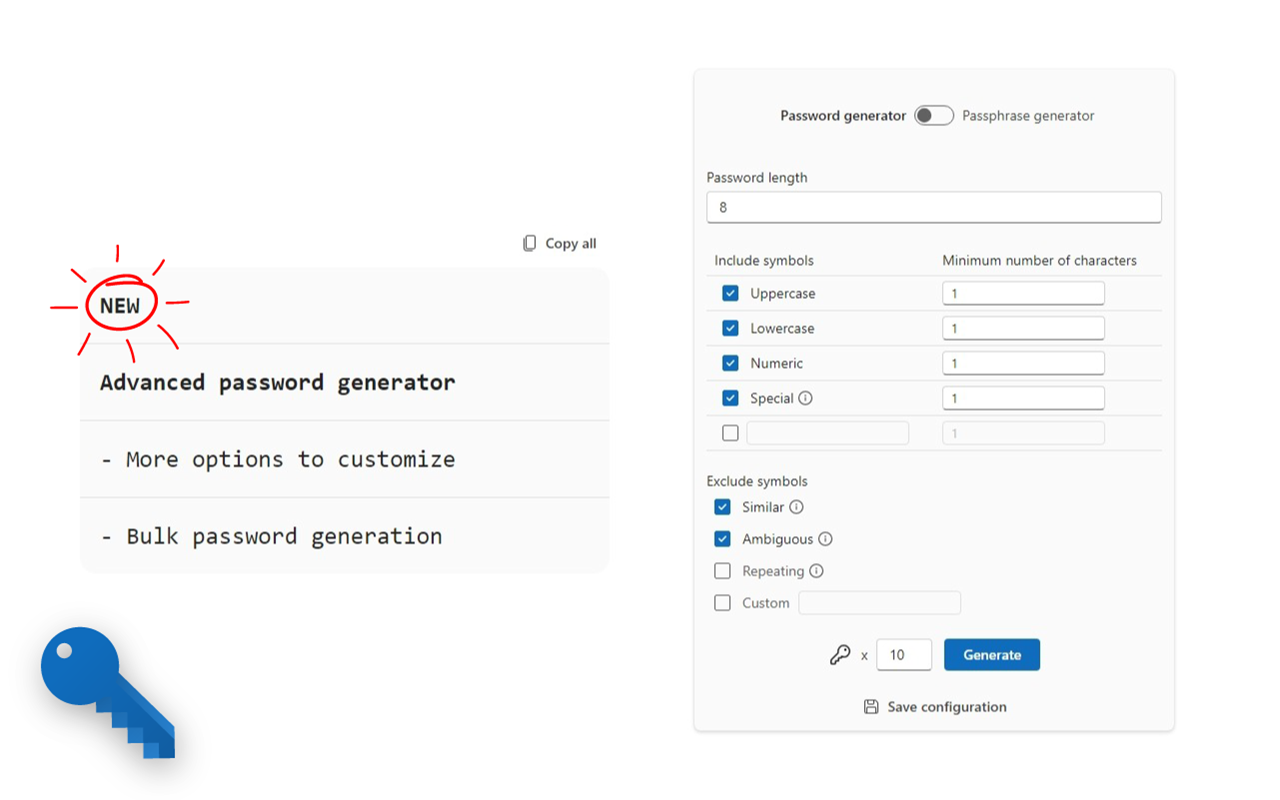This screenshot has width=1280, height=800.
Task: Uncheck the Numeric checkbox
Action: point(730,363)
